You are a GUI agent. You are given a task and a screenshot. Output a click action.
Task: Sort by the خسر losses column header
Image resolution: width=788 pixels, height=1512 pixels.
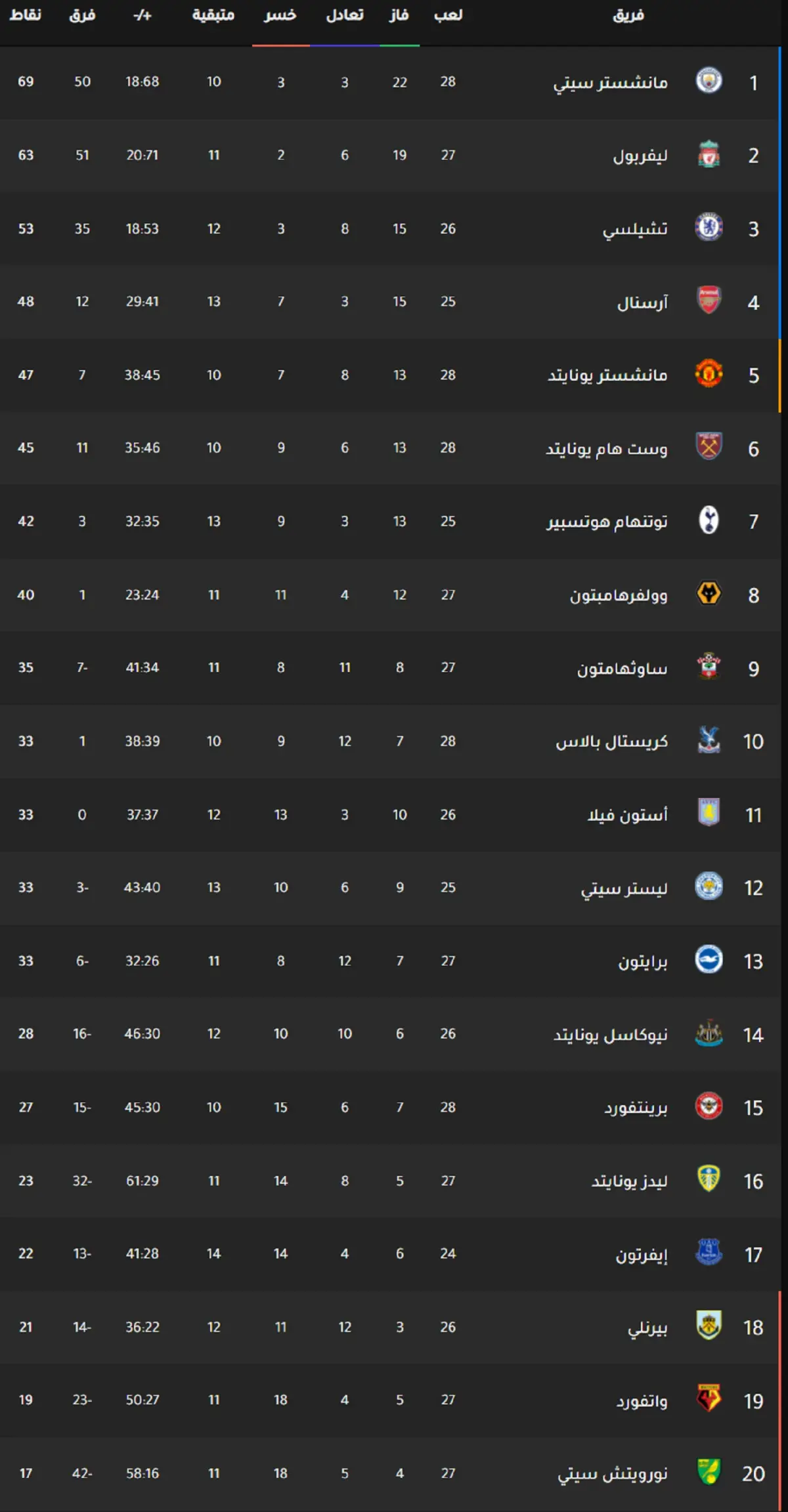click(x=280, y=15)
